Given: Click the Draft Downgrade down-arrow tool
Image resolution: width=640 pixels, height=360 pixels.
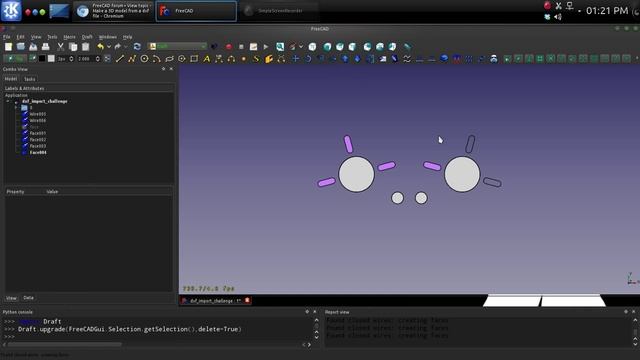Looking at the screenshot, I should [x=358, y=59].
